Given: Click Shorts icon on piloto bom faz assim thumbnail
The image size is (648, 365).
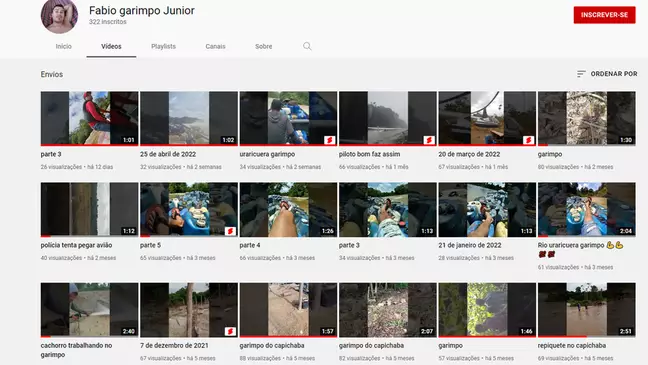Looking at the screenshot, I should pyautogui.click(x=429, y=140).
